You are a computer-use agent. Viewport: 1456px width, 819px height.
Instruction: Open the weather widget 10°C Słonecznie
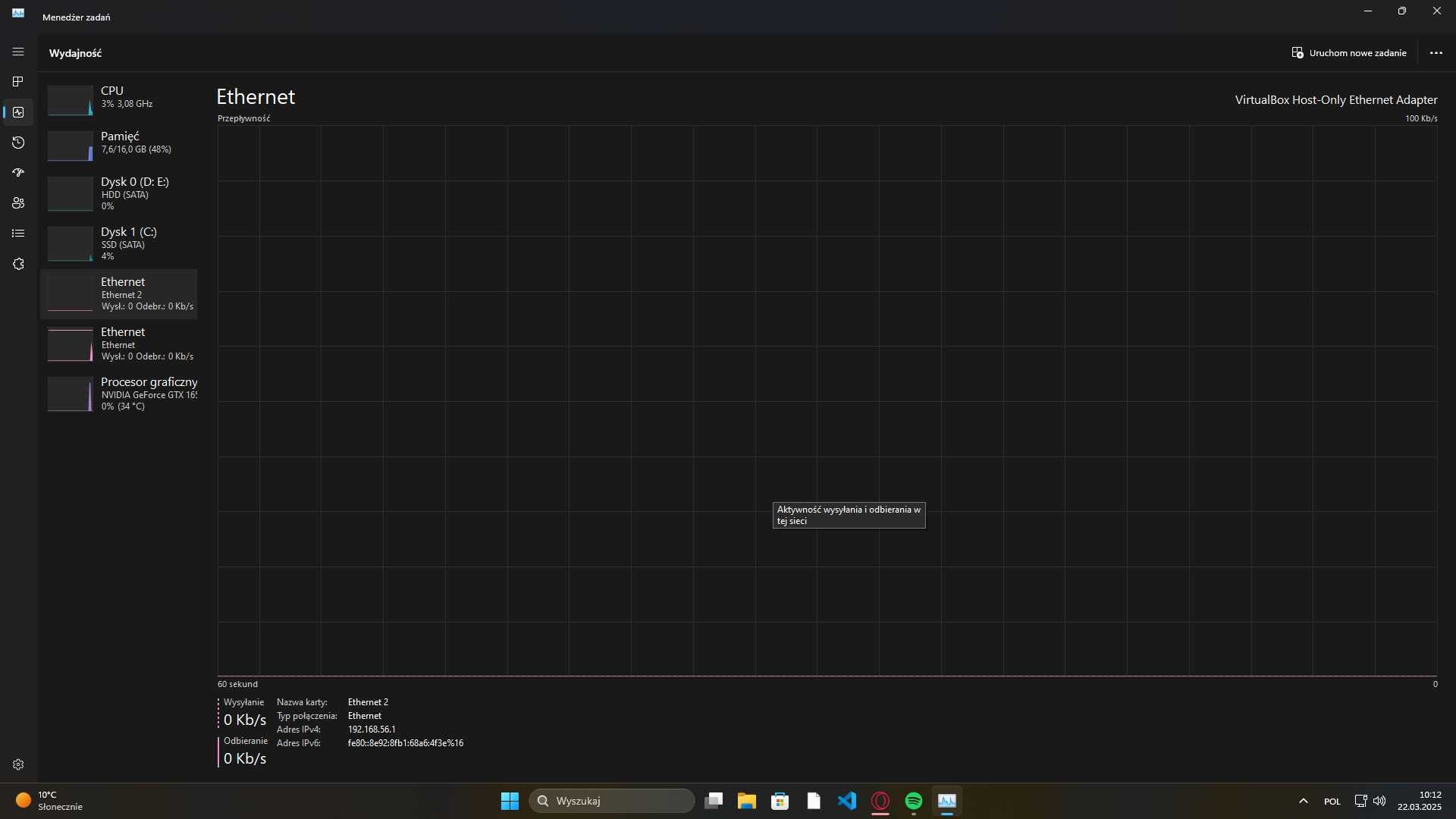point(50,801)
